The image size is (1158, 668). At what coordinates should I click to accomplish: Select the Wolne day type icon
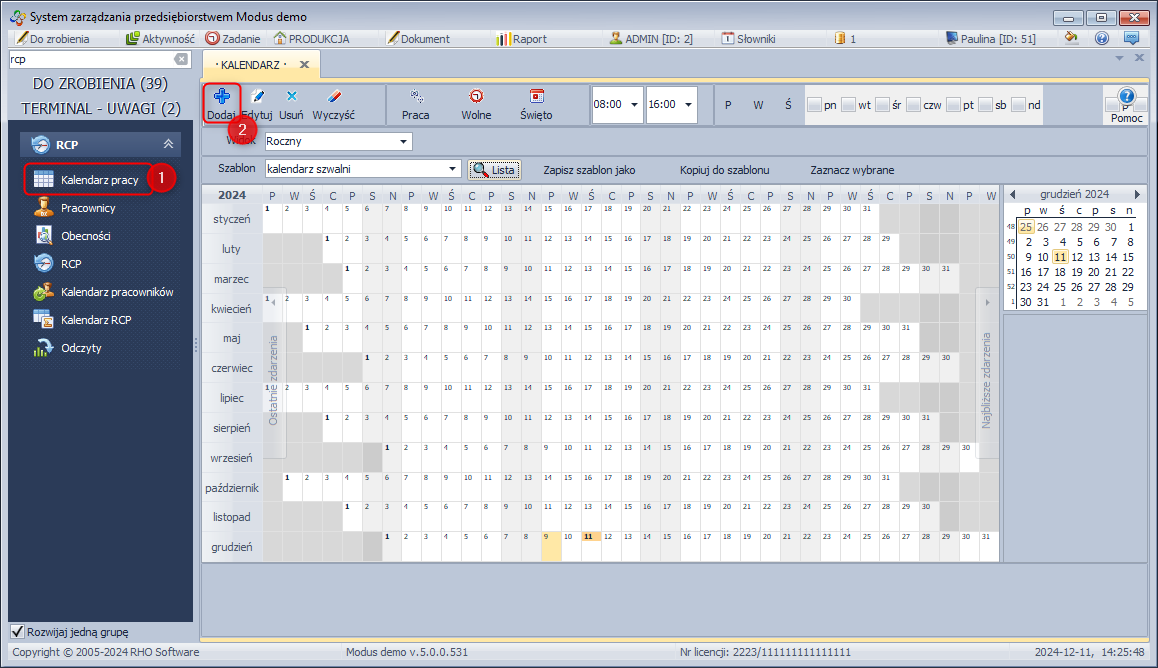[476, 97]
